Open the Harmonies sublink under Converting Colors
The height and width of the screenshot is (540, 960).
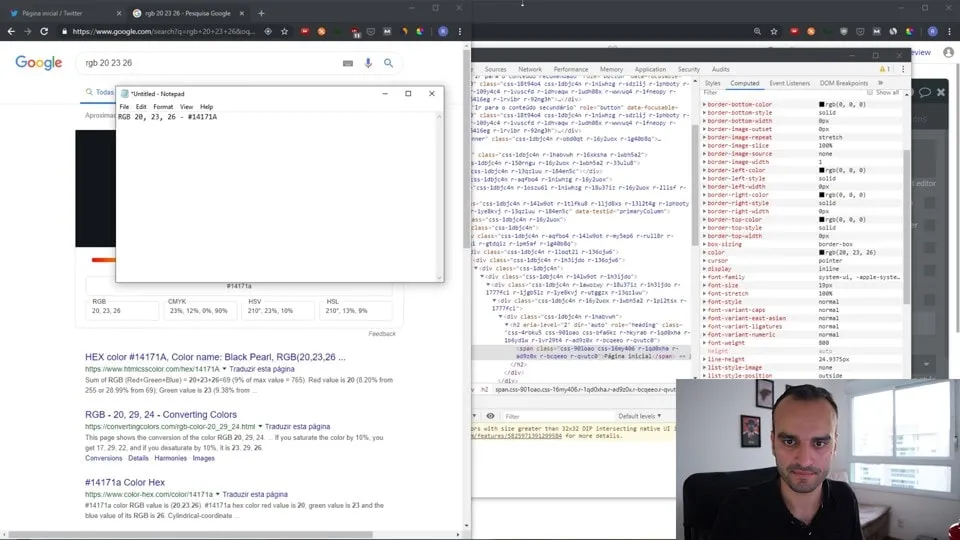[x=170, y=458]
